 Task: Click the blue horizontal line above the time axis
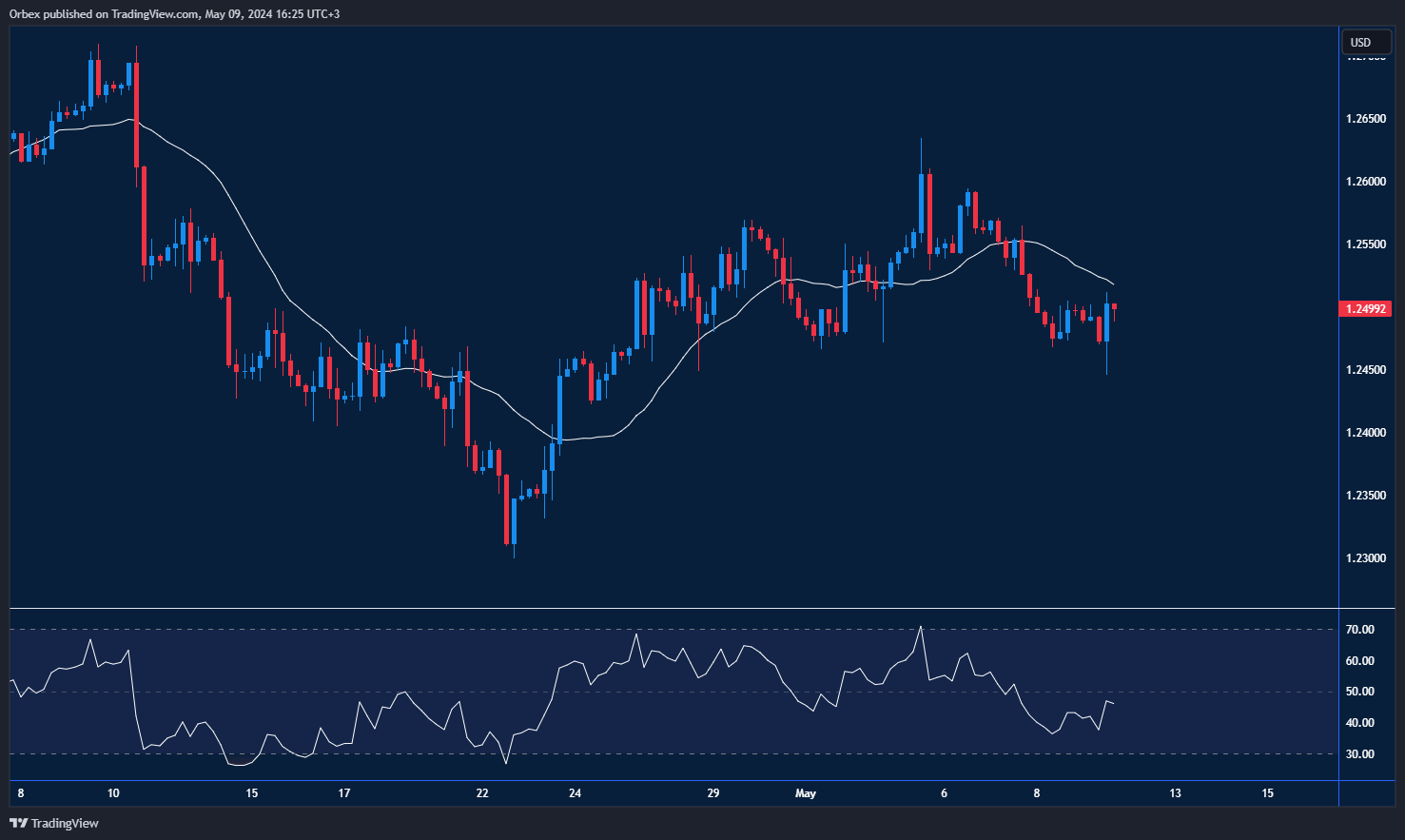coord(666,780)
